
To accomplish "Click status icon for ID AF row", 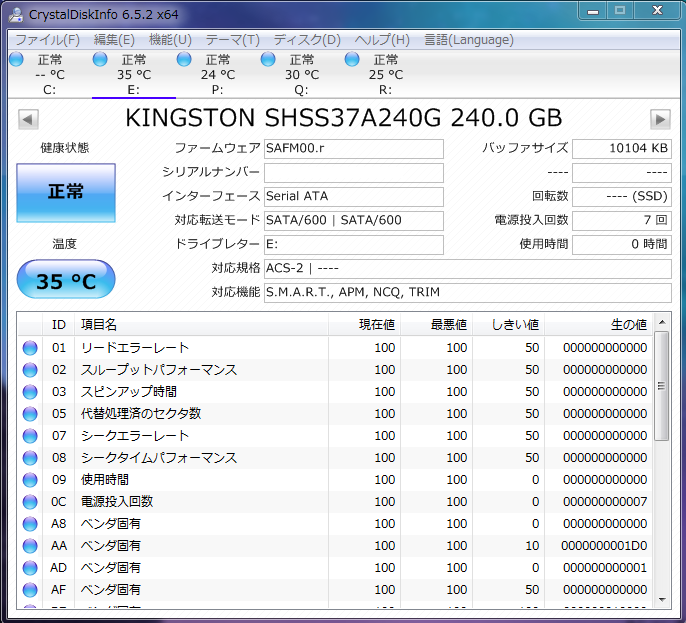I will pyautogui.click(x=30, y=590).
